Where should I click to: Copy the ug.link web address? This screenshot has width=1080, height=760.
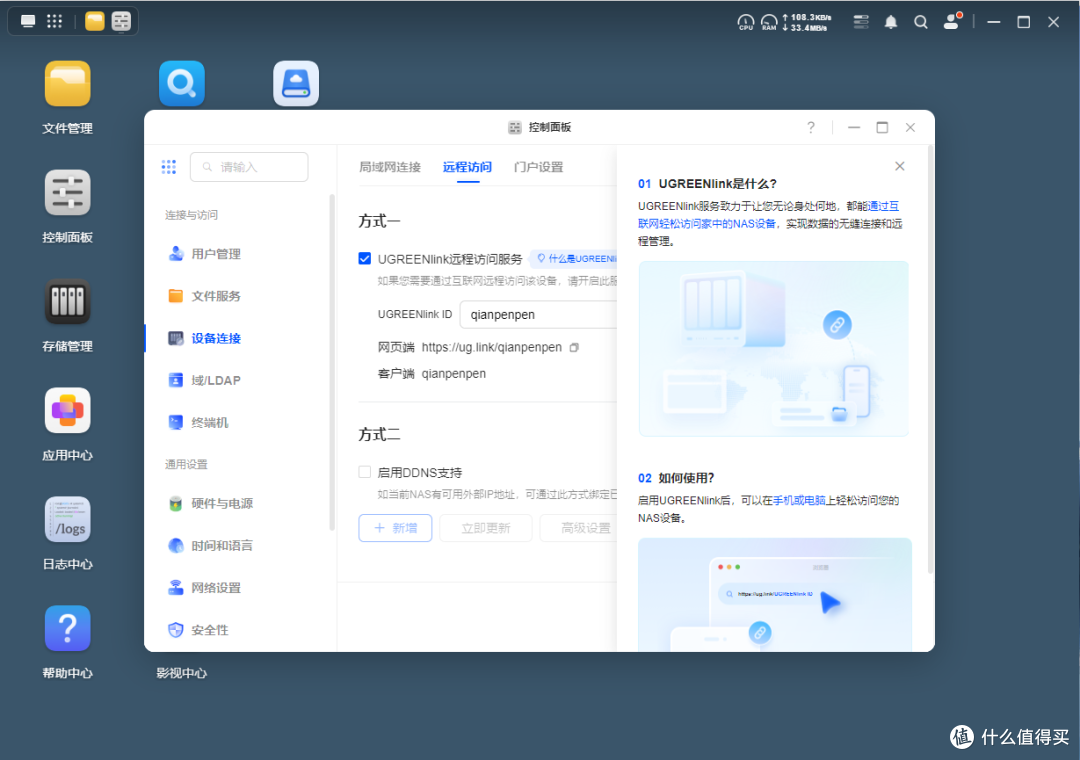click(x=574, y=347)
